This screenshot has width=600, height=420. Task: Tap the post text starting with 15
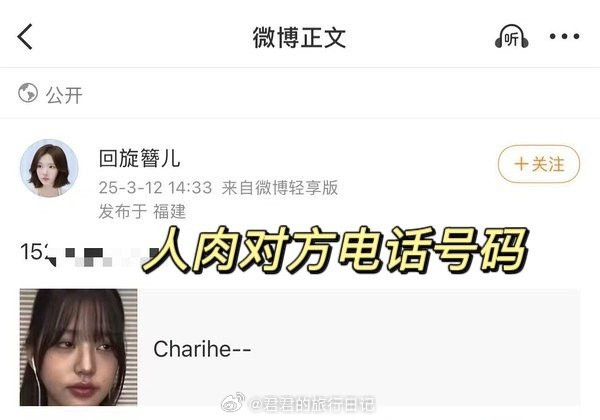click(x=33, y=252)
